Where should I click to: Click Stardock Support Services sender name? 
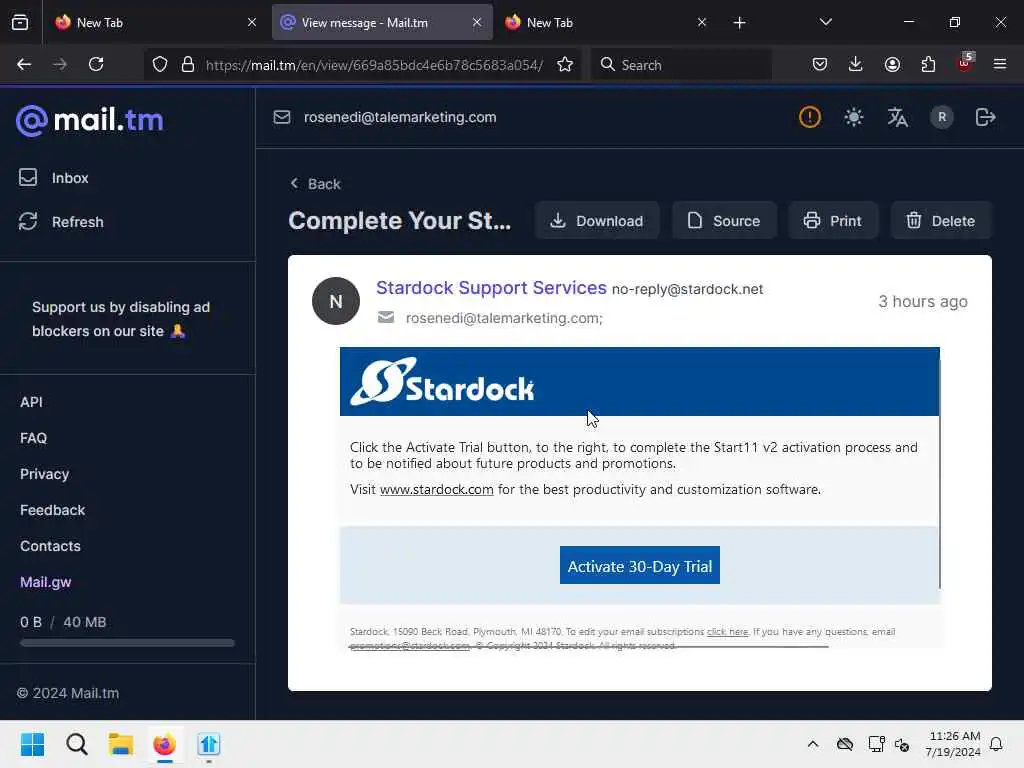pyautogui.click(x=491, y=288)
